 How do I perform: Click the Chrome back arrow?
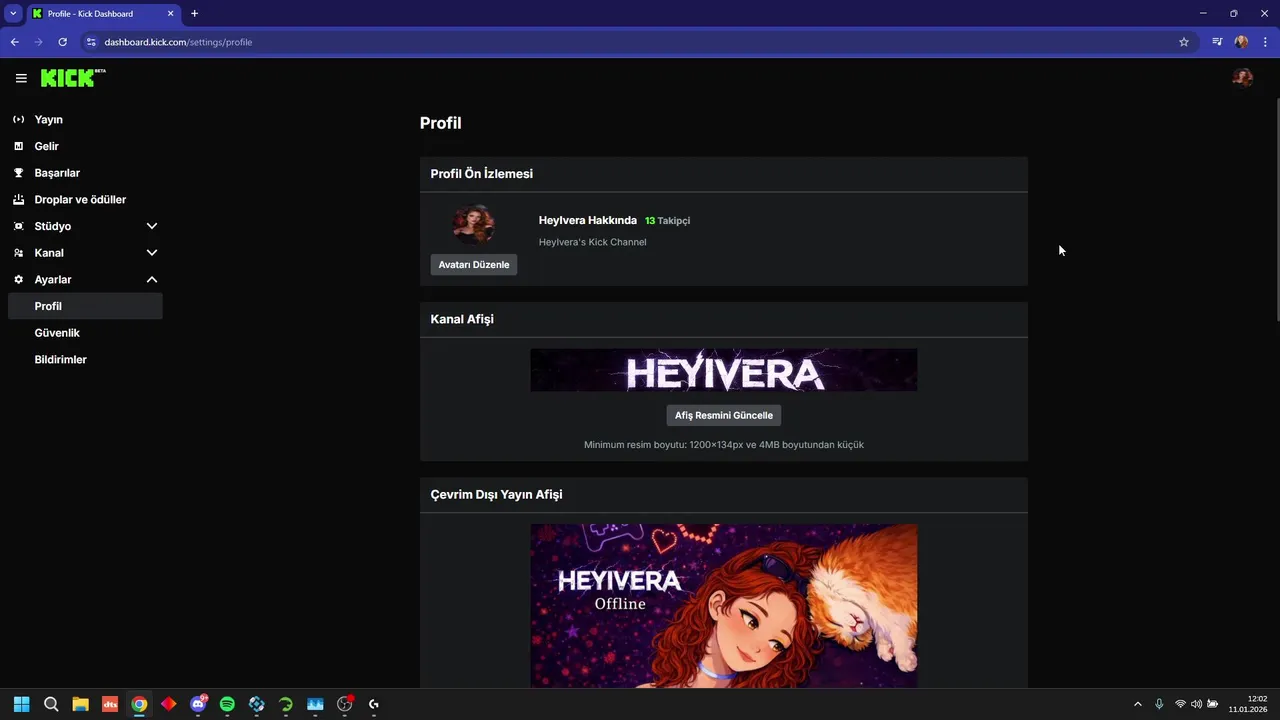[x=15, y=42]
